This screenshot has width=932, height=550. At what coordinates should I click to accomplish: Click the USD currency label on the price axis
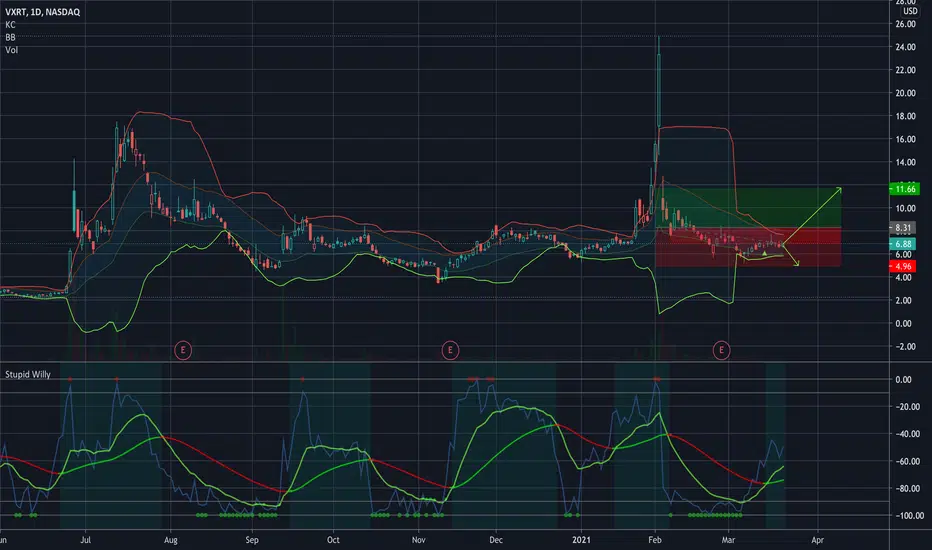click(x=910, y=11)
